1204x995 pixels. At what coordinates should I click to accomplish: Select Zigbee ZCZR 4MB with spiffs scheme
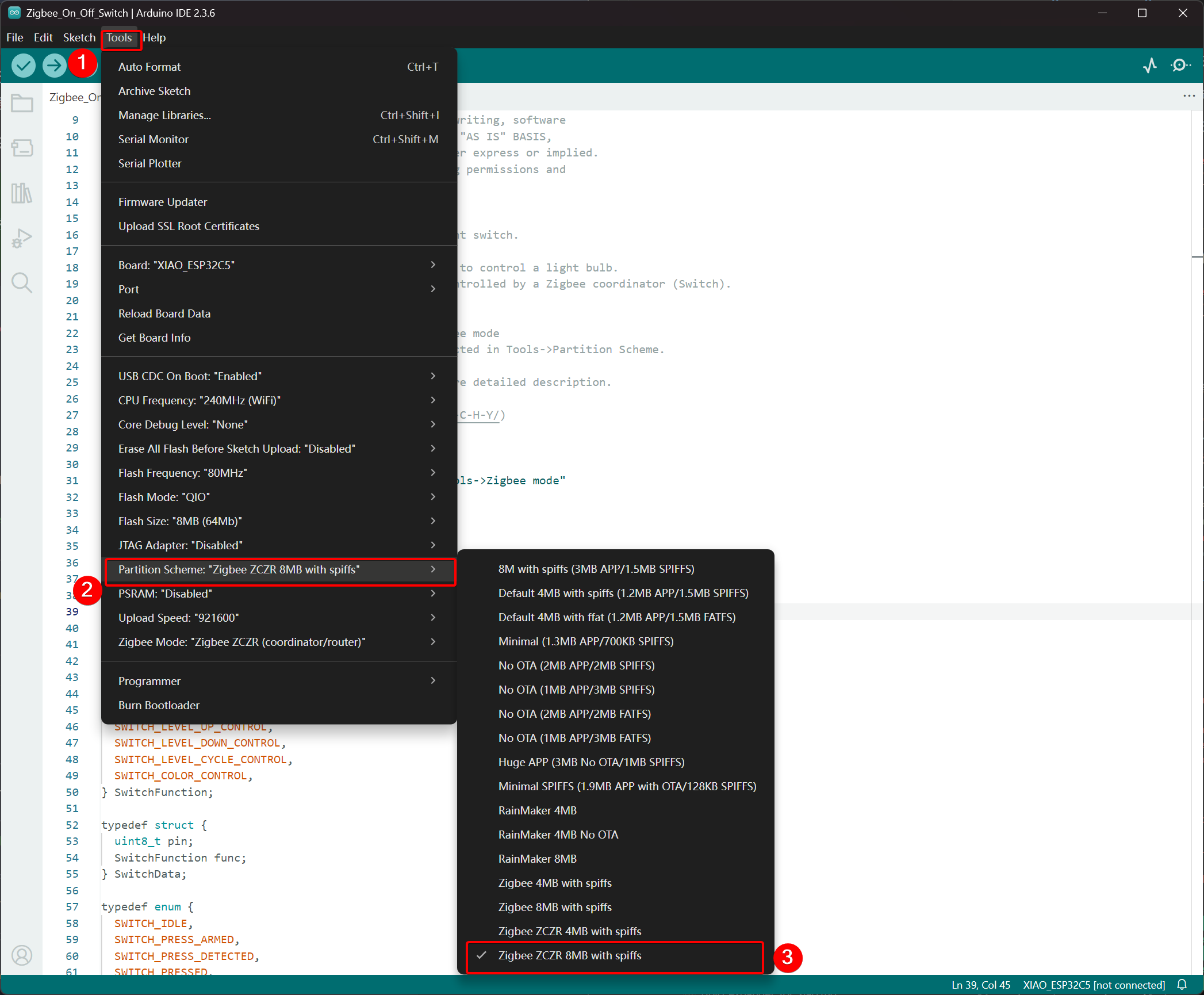[569, 931]
